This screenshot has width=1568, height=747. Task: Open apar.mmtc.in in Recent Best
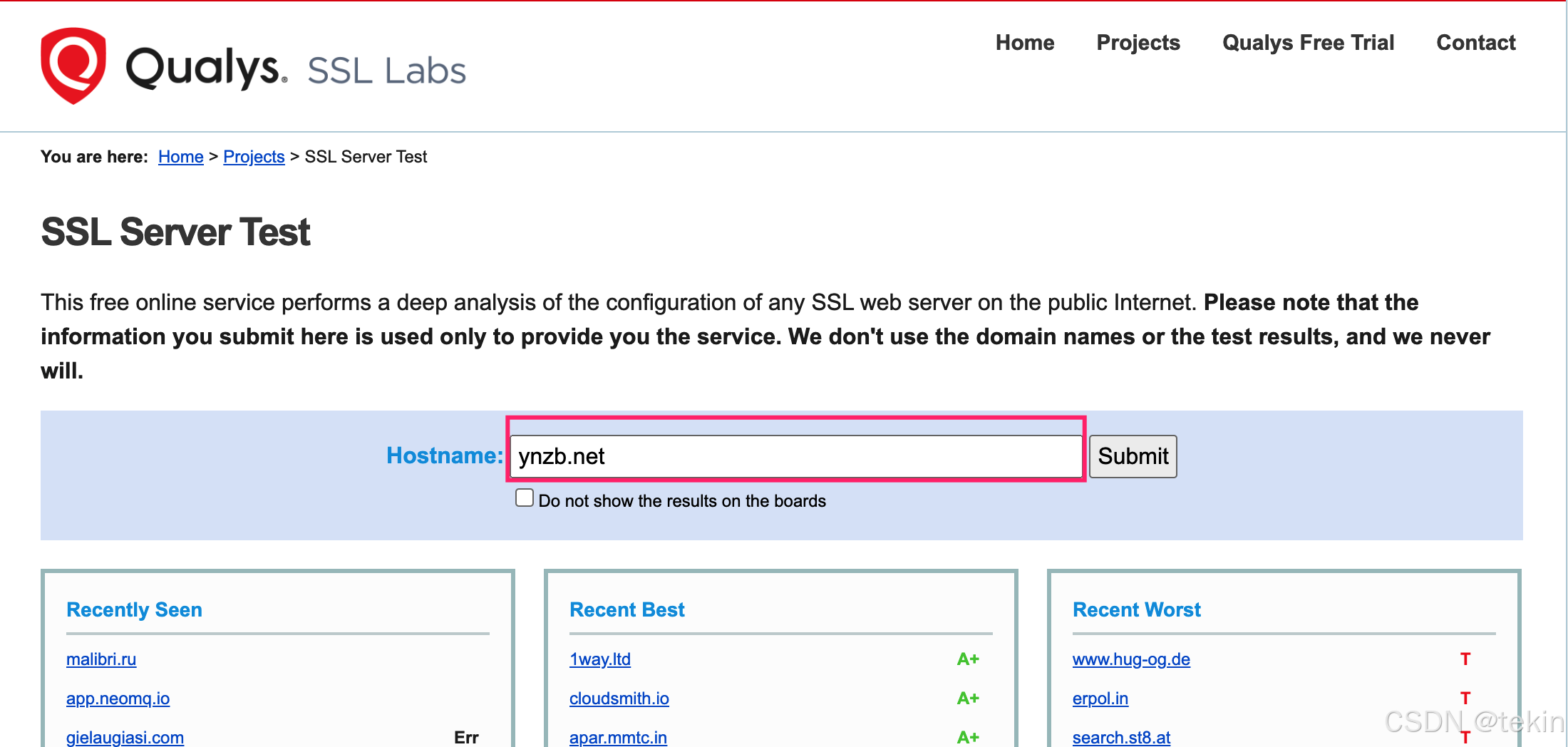tap(618, 738)
